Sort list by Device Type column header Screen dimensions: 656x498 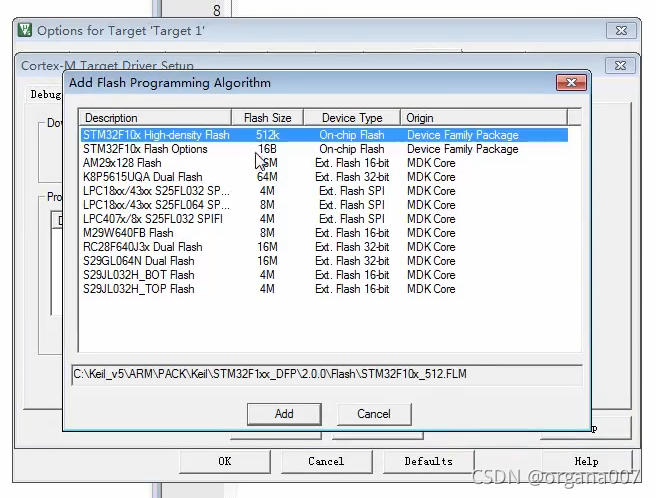pyautogui.click(x=352, y=118)
